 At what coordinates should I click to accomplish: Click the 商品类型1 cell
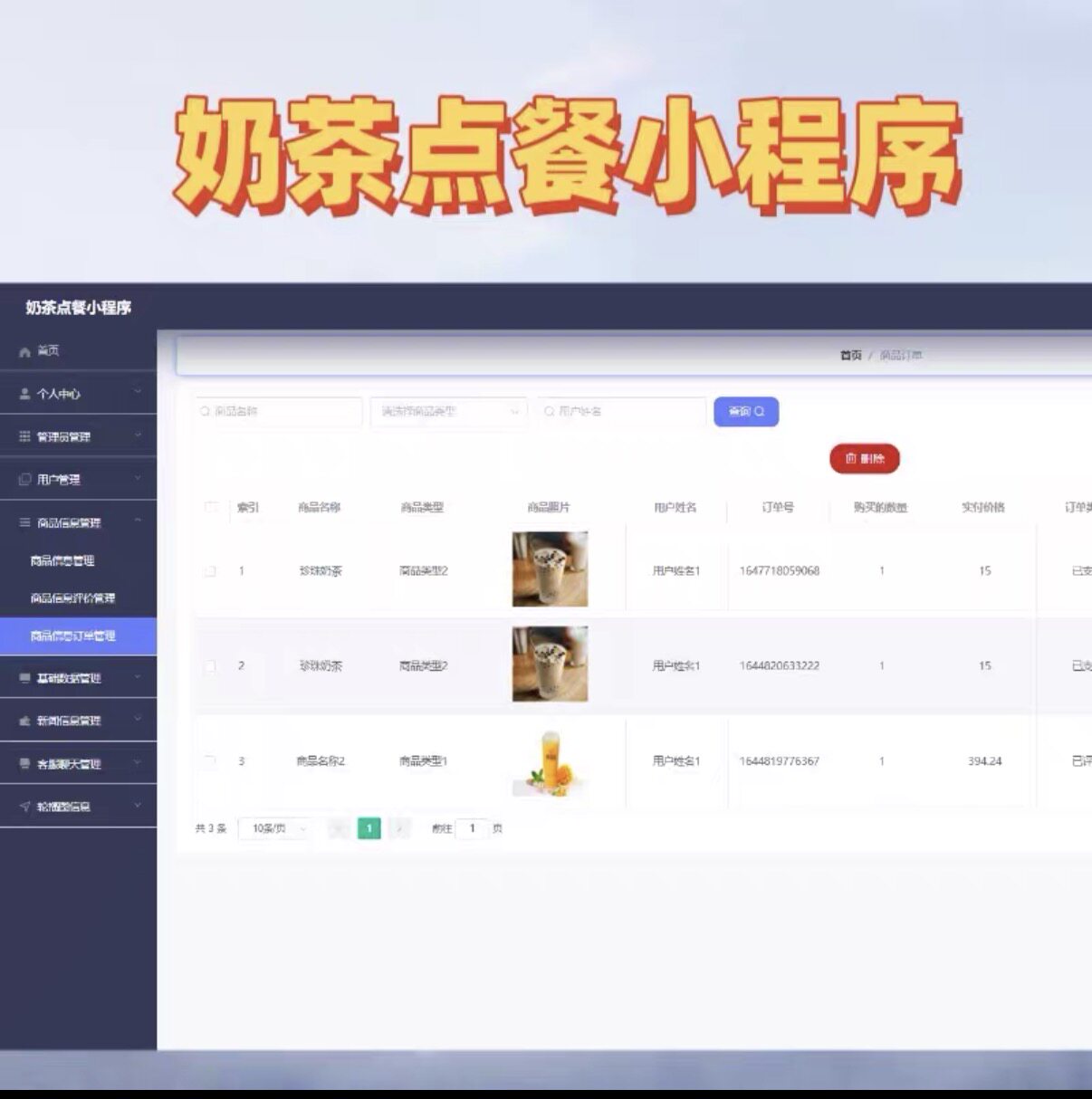click(424, 761)
